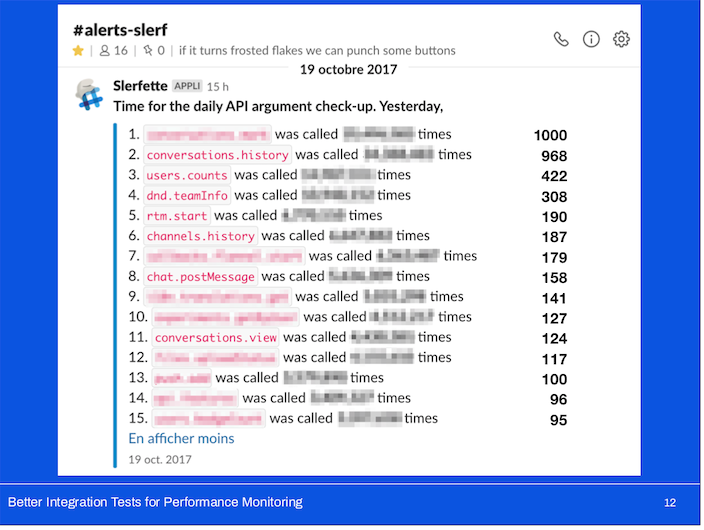Image resolution: width=704 pixels, height=530 pixels.
Task: Click the value 141
Action: coord(554,298)
